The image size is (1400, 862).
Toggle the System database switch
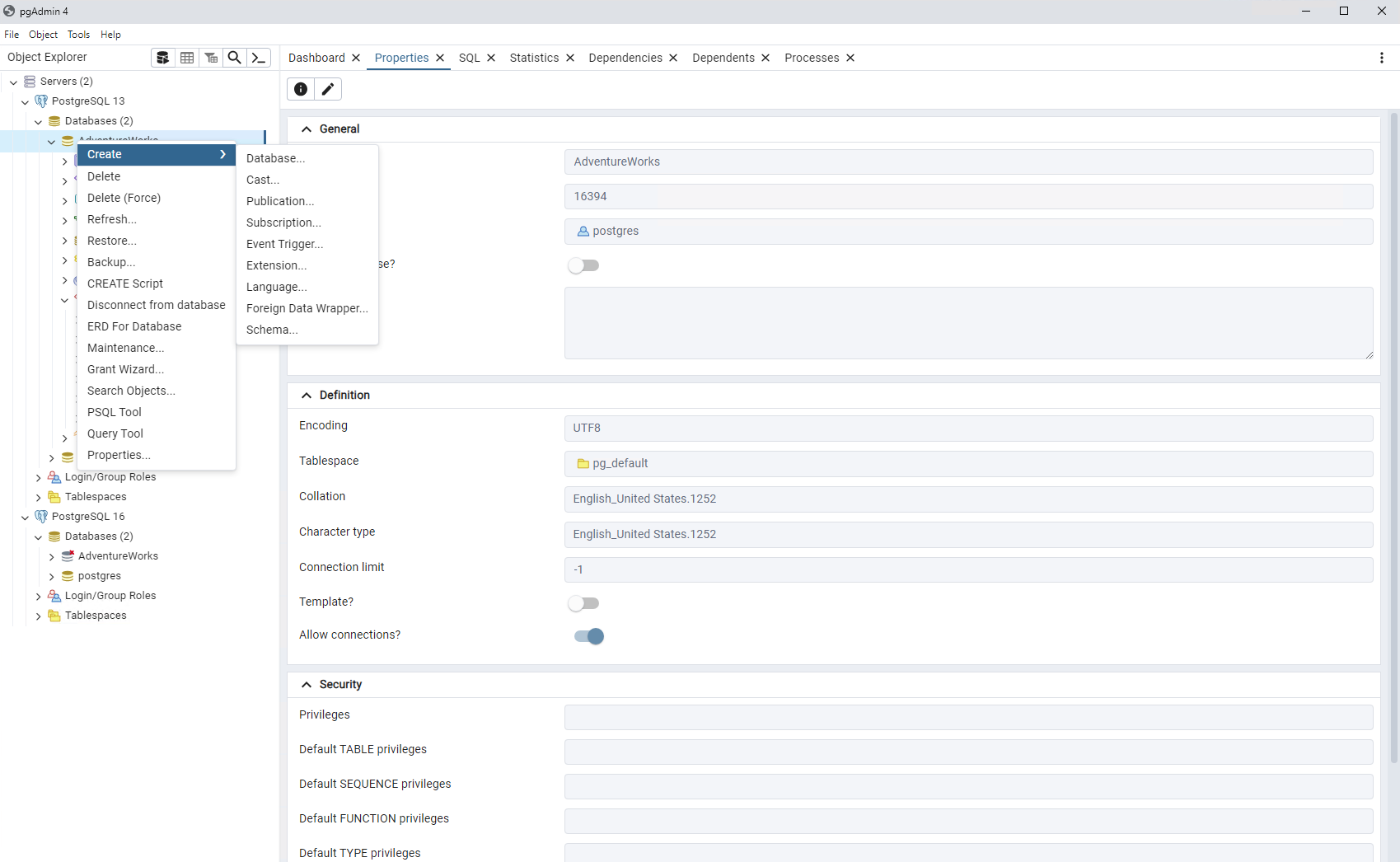[584, 265]
